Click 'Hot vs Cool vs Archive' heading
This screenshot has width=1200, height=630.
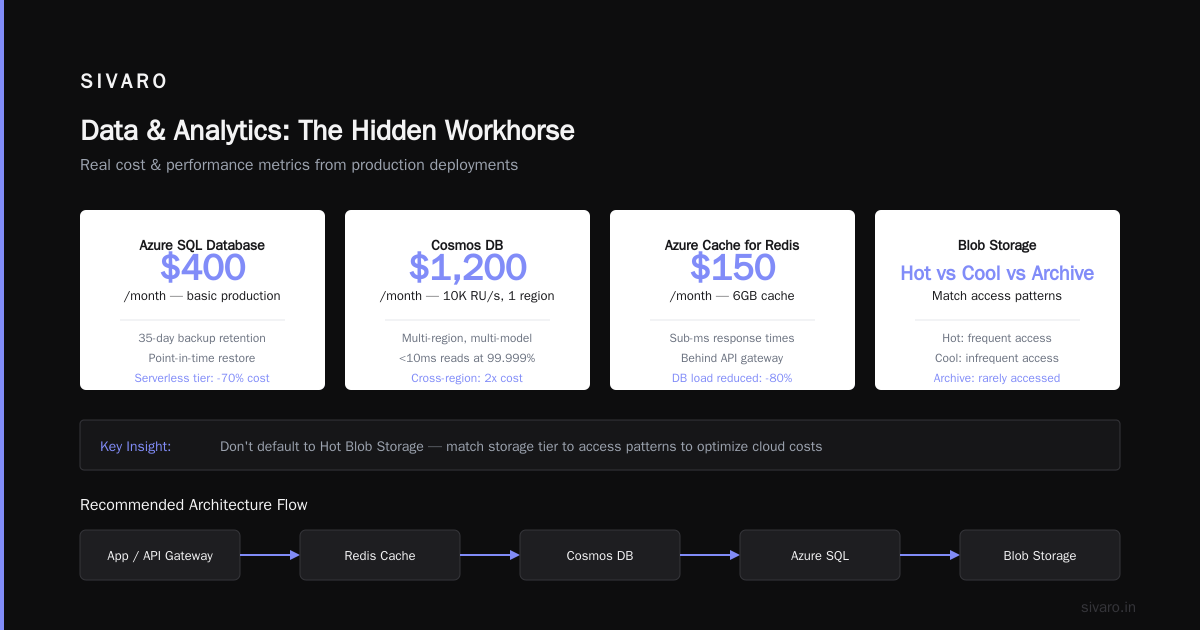[x=997, y=273]
